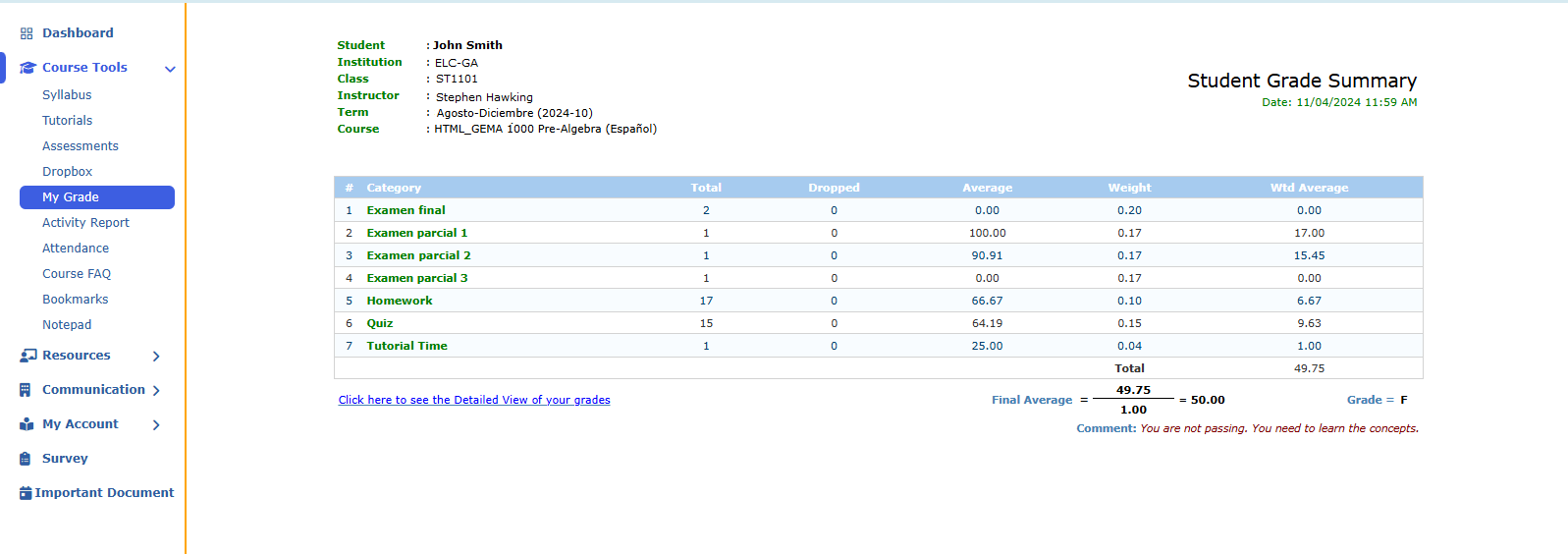
Task: Open the Activity Report page
Action: tap(85, 223)
